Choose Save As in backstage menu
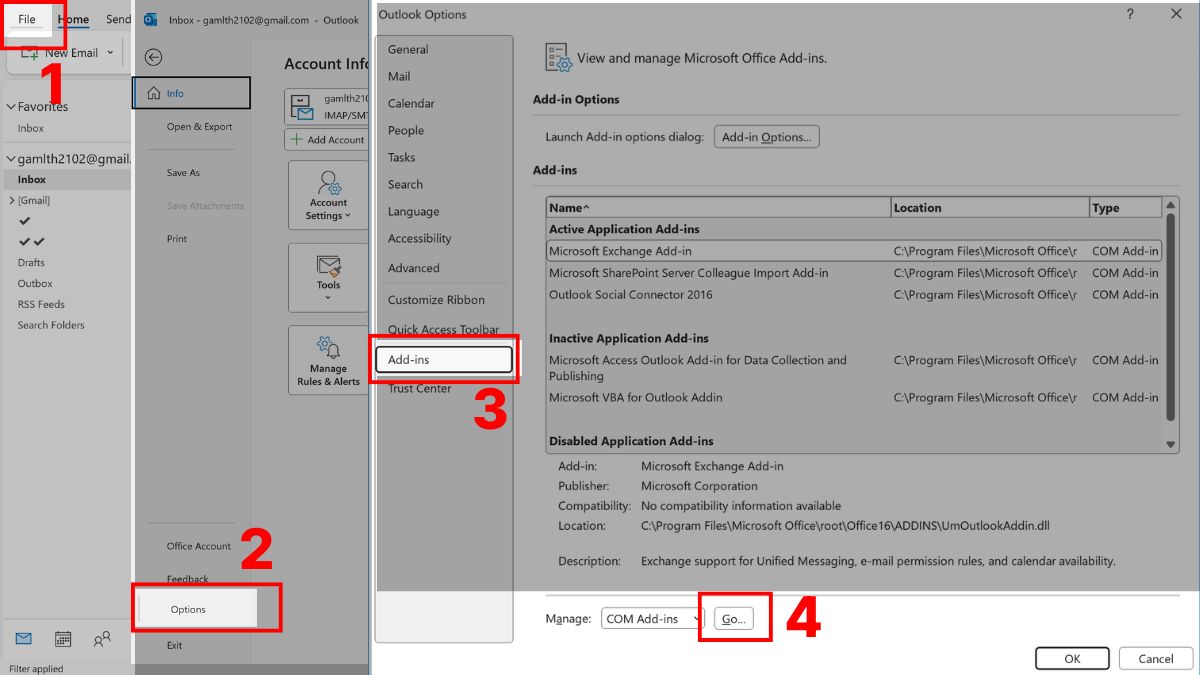This screenshot has width=1200, height=675. click(x=183, y=173)
